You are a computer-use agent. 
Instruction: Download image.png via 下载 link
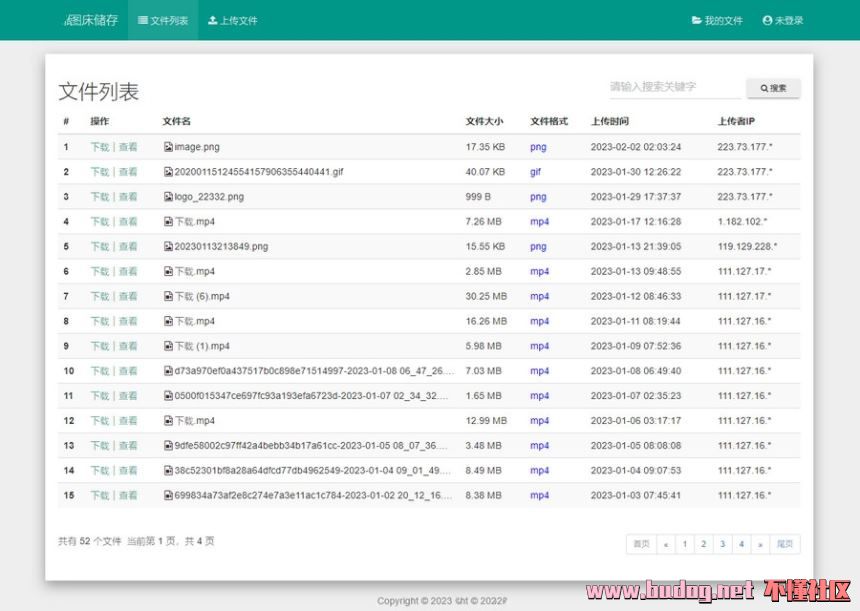click(x=99, y=147)
